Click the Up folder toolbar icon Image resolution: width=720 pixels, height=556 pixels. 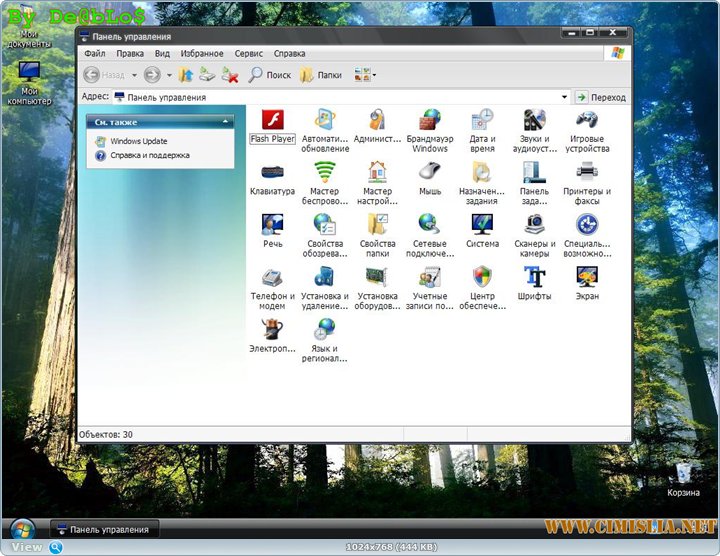coord(185,74)
